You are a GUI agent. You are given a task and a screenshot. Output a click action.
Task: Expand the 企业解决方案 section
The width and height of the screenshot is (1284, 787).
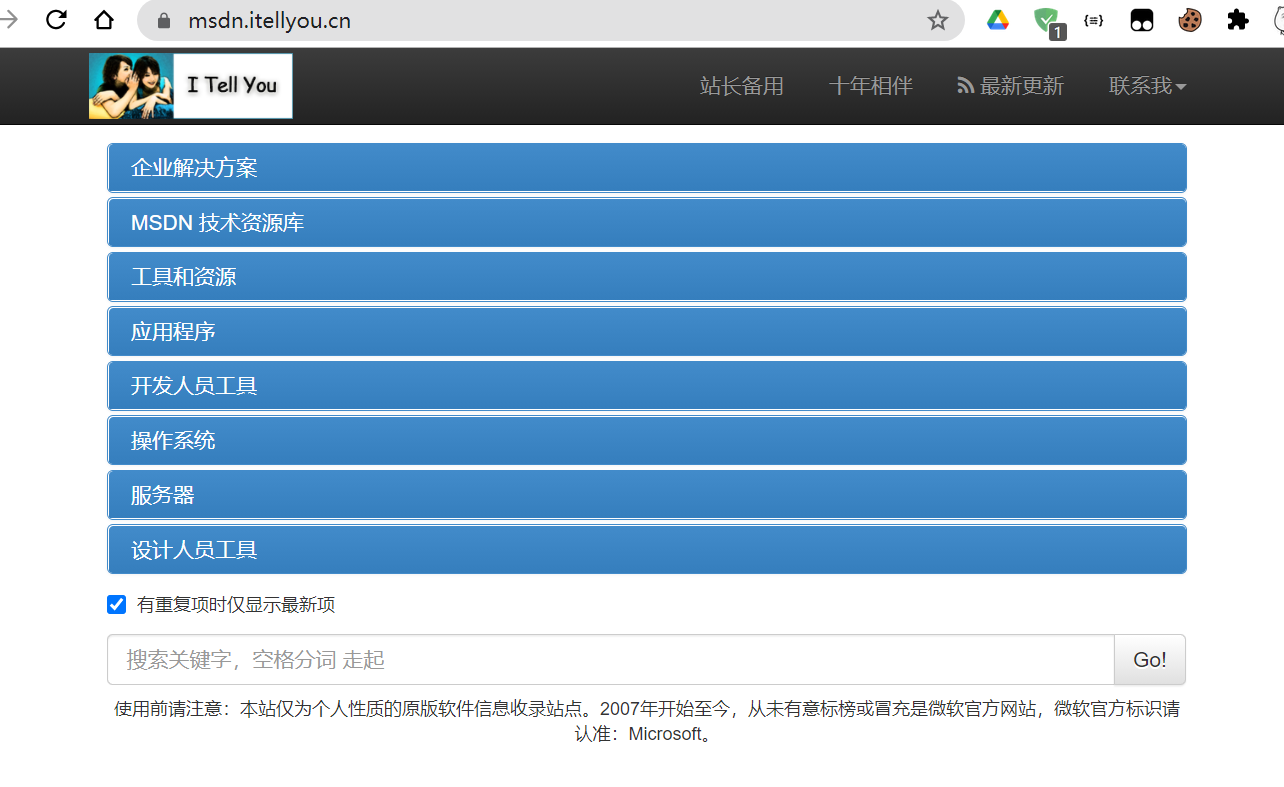pos(647,168)
